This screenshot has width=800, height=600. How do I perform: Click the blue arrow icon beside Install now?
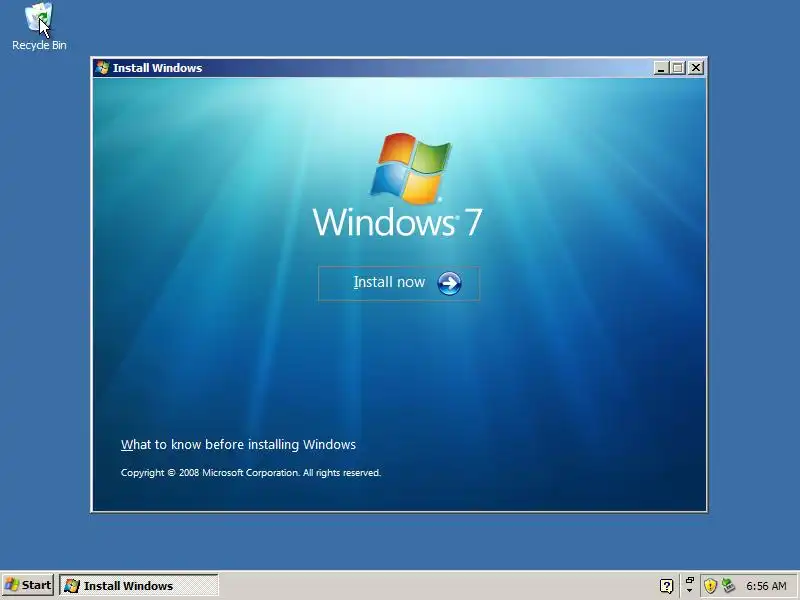coord(449,283)
